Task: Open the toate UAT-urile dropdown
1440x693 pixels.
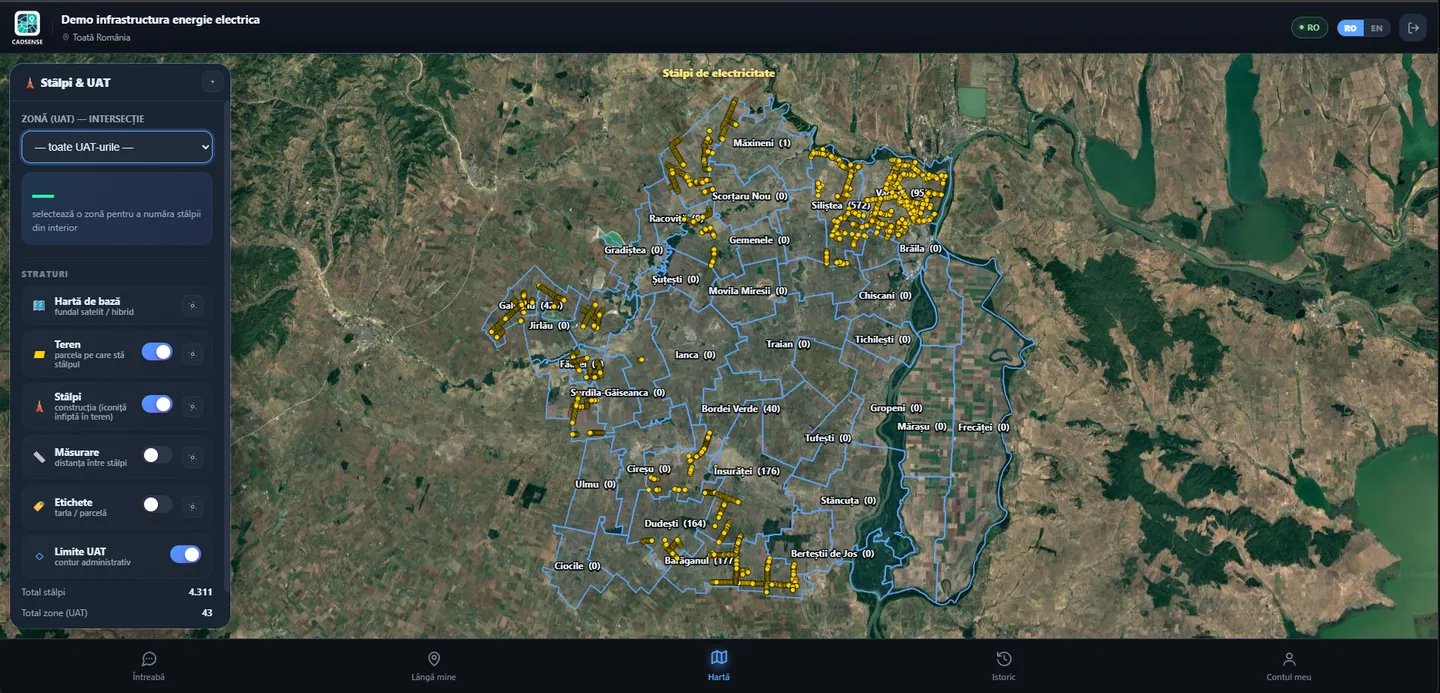Action: tap(117, 147)
